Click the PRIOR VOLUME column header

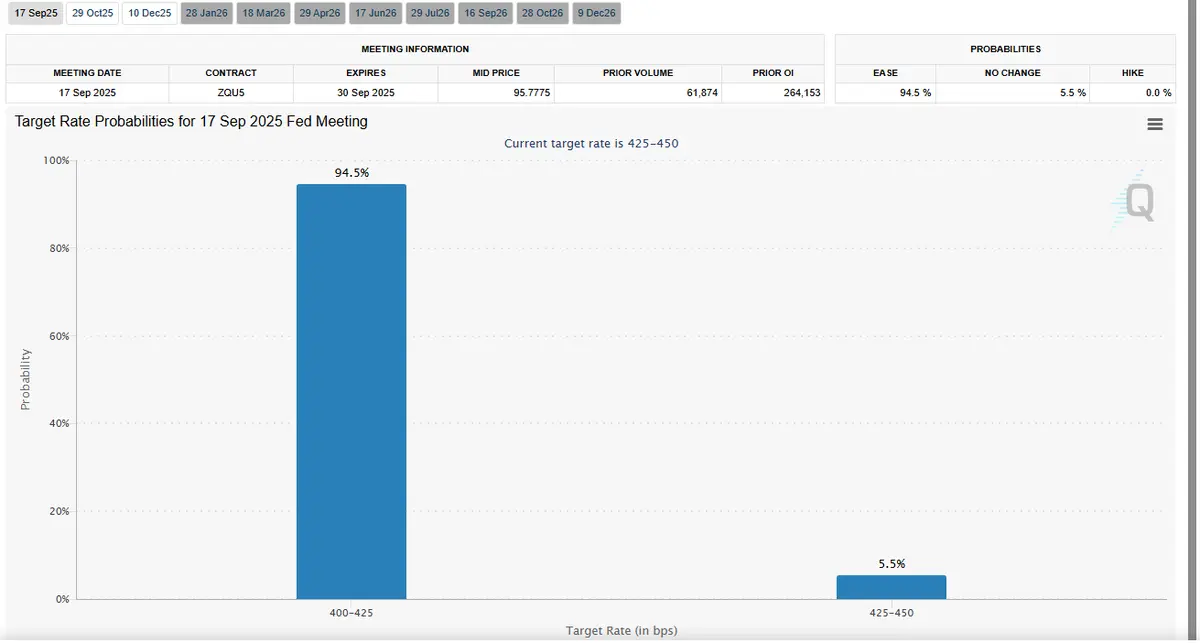[x=638, y=73]
